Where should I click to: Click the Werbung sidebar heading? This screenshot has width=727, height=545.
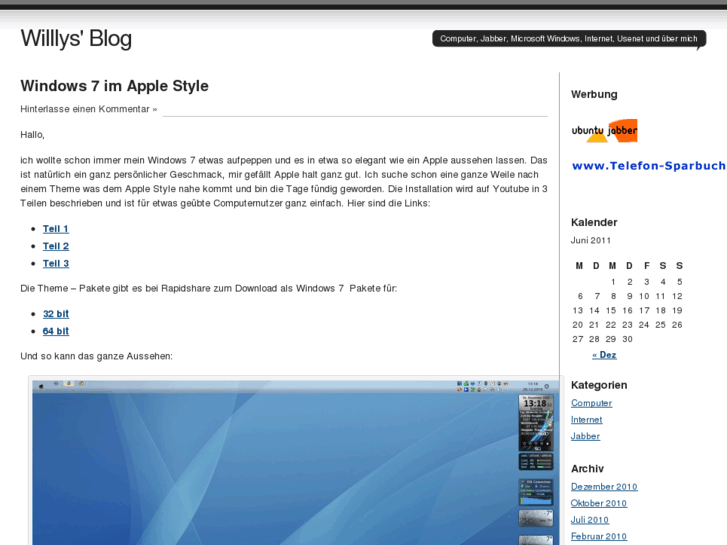pos(594,94)
